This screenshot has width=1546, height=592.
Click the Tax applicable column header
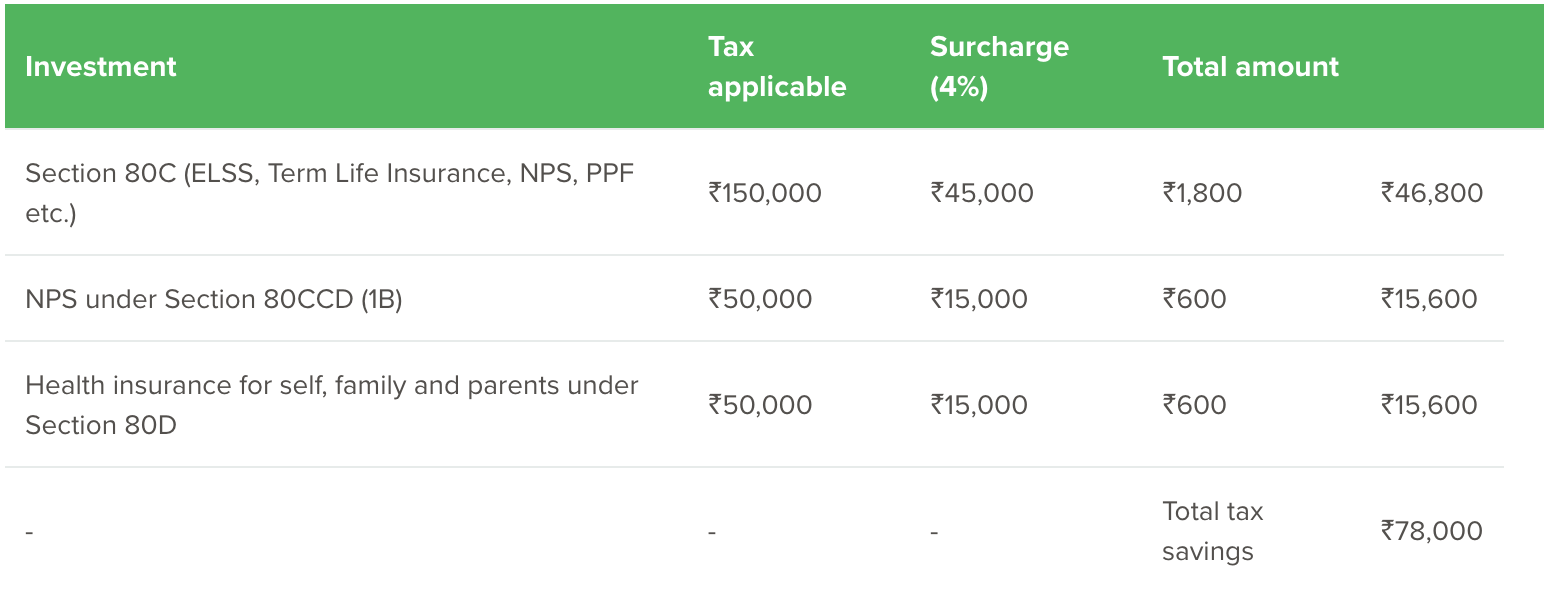click(x=777, y=67)
